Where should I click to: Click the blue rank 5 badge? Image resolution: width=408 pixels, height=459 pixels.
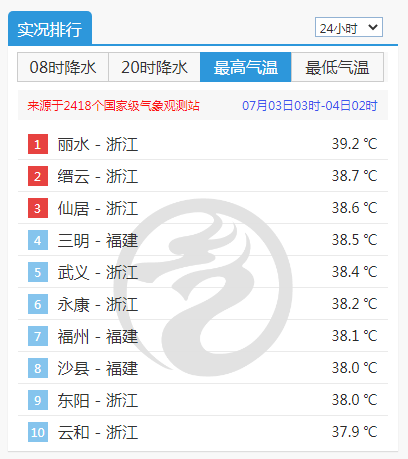(x=38, y=272)
